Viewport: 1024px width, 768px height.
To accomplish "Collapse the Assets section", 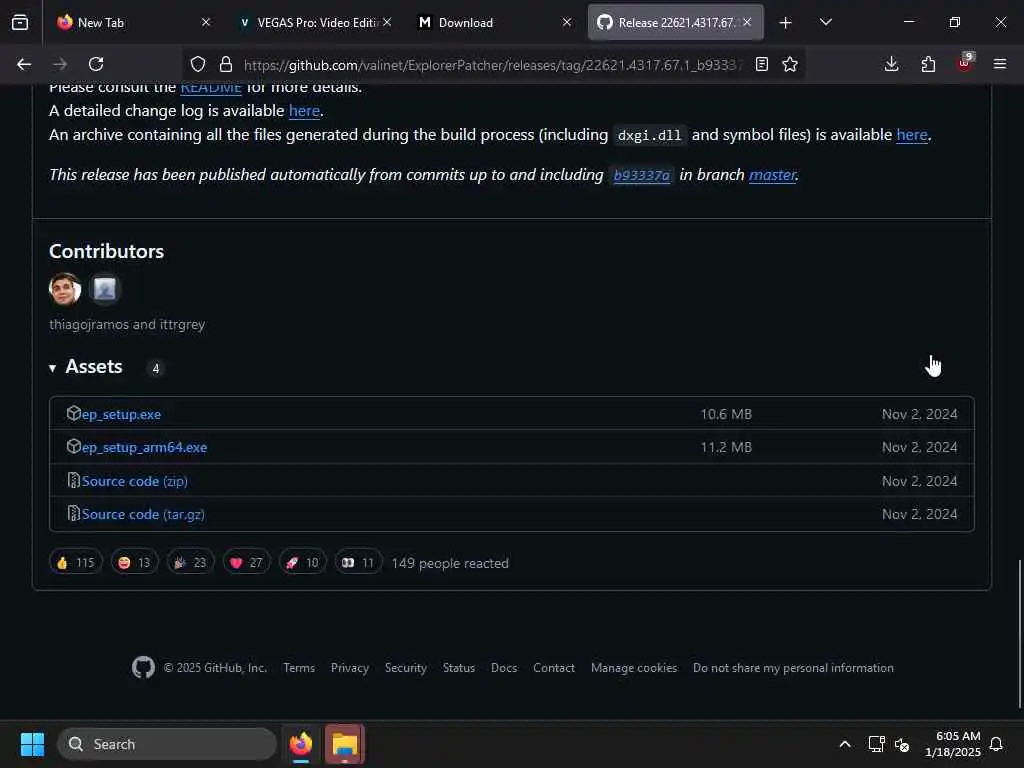I will [x=86, y=367].
